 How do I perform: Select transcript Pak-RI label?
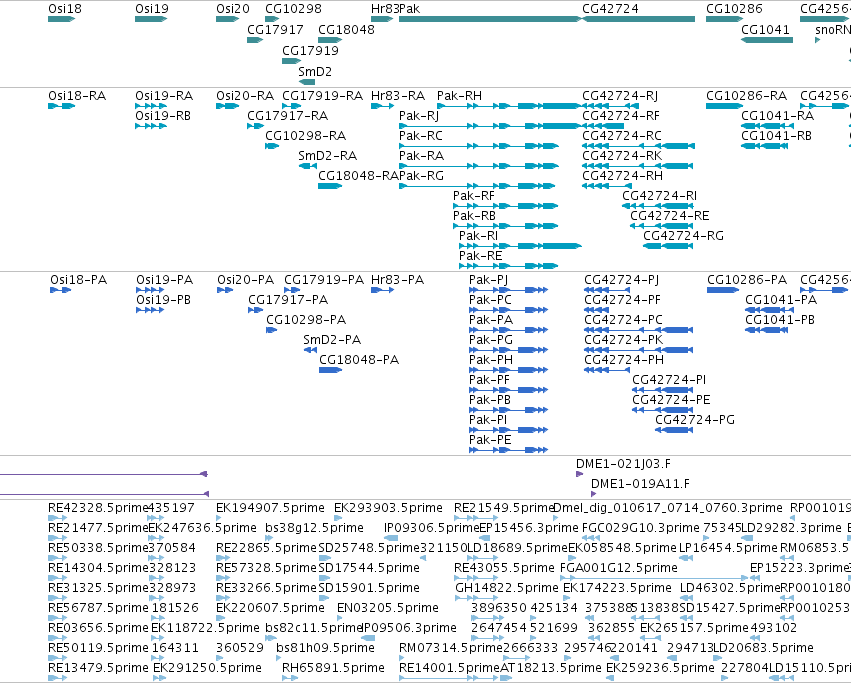pyautogui.click(x=478, y=236)
